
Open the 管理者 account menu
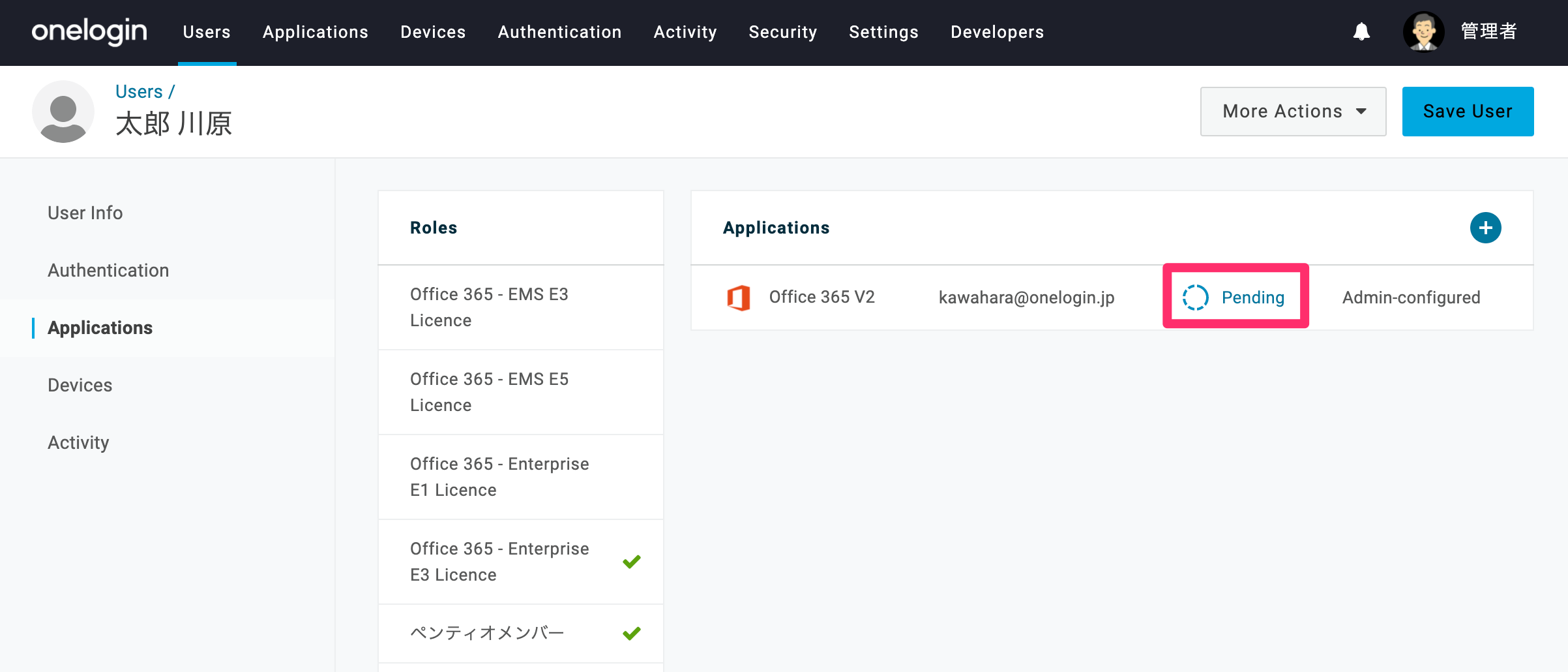coord(1489,31)
